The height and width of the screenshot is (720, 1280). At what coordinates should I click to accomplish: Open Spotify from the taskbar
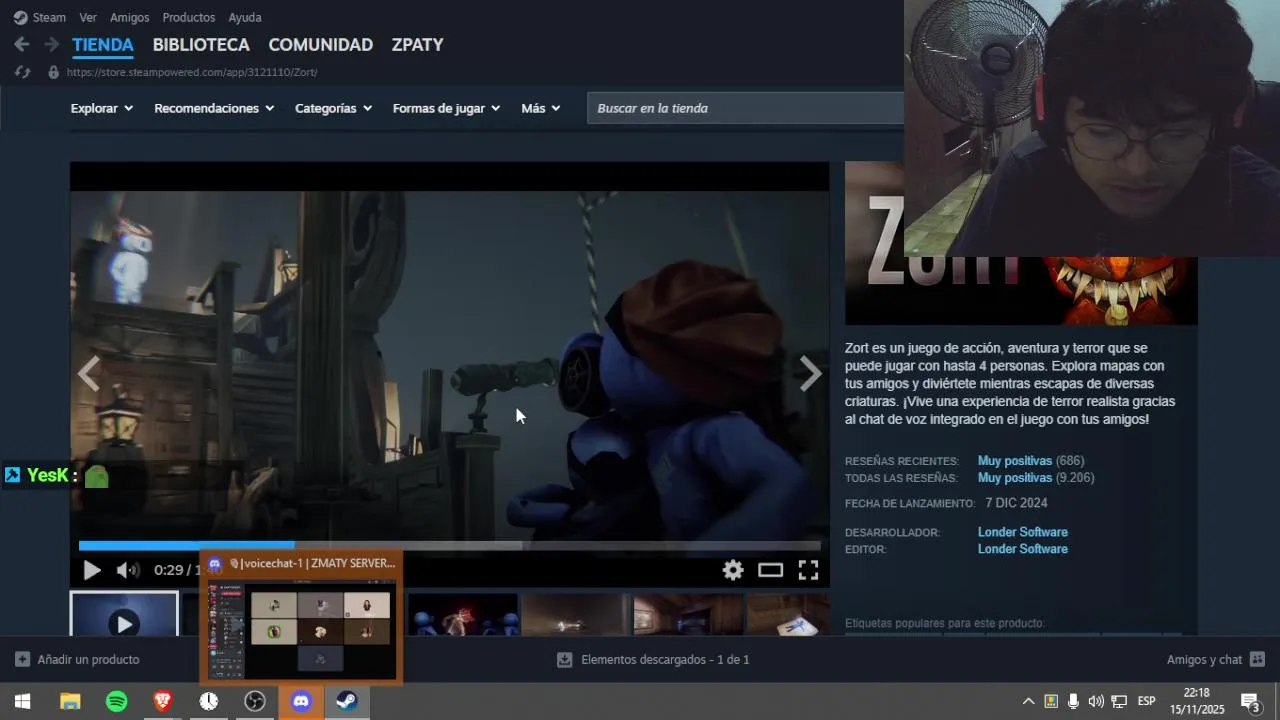coord(116,701)
